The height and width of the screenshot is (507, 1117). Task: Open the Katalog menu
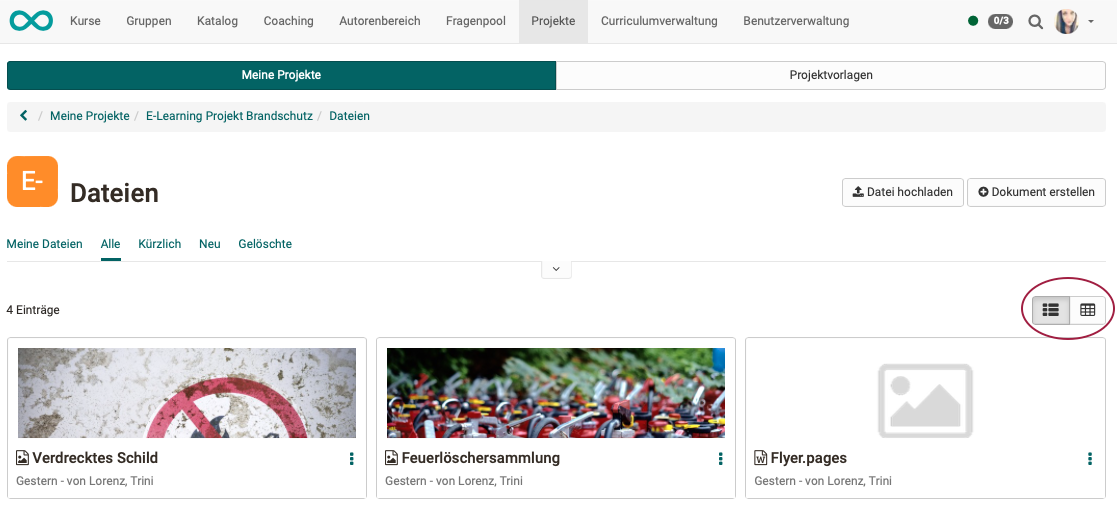[217, 21]
